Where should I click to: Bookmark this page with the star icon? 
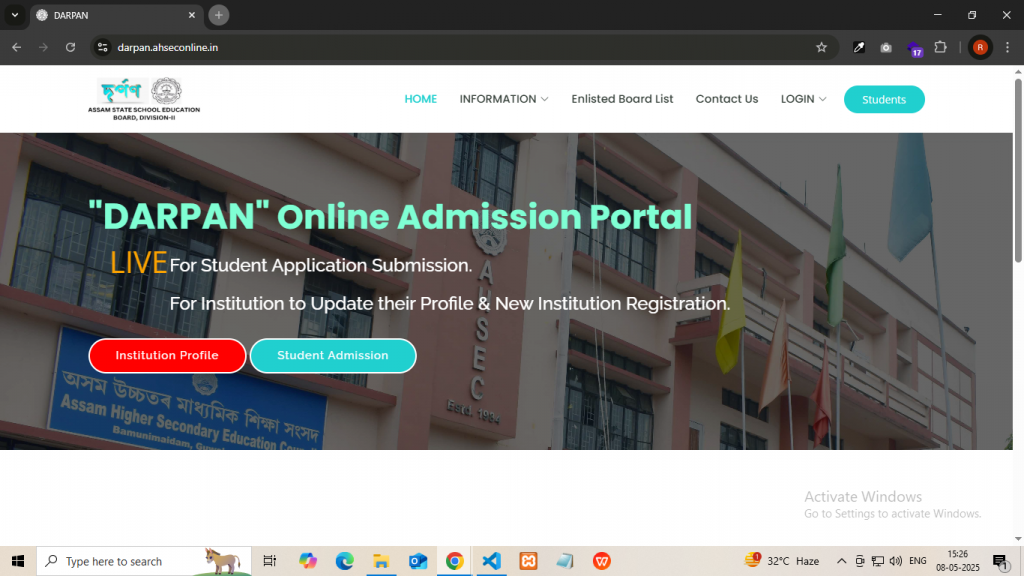click(x=822, y=47)
